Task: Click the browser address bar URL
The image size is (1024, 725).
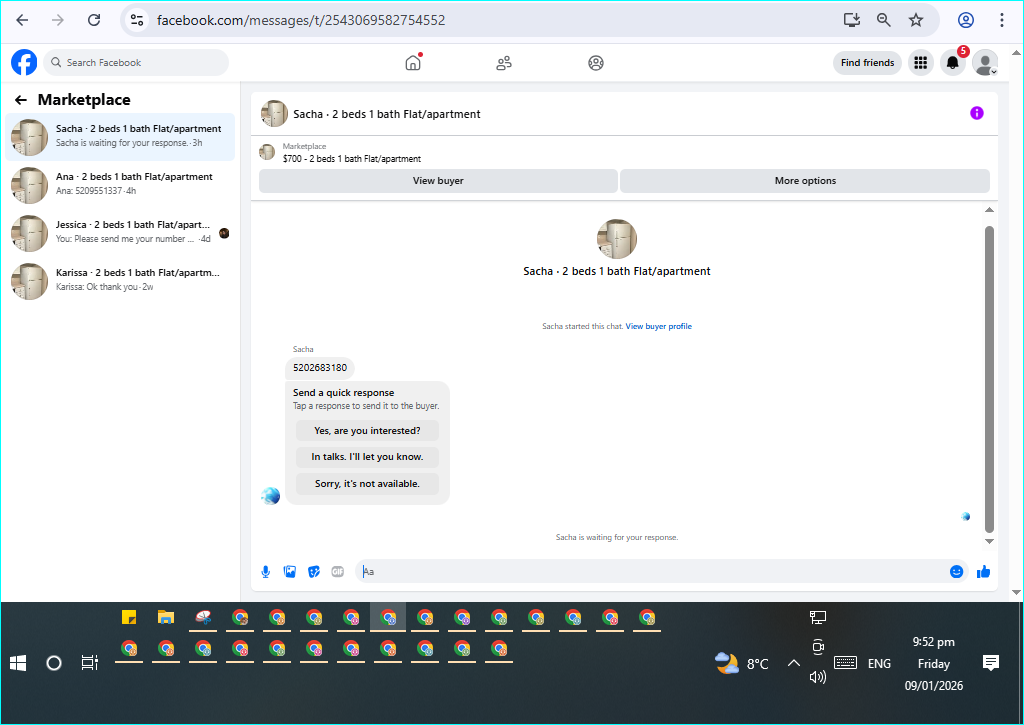Action: pyautogui.click(x=301, y=20)
